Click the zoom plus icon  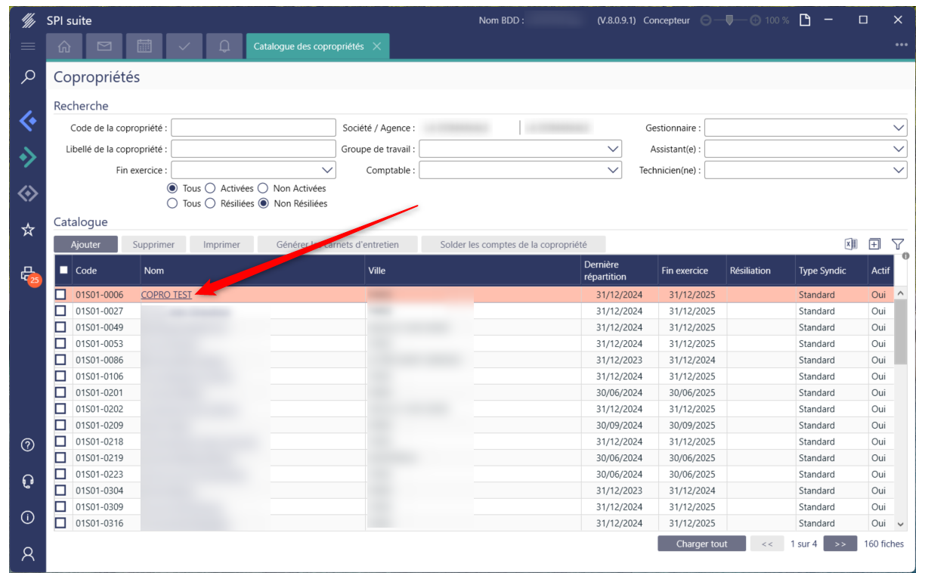point(755,20)
